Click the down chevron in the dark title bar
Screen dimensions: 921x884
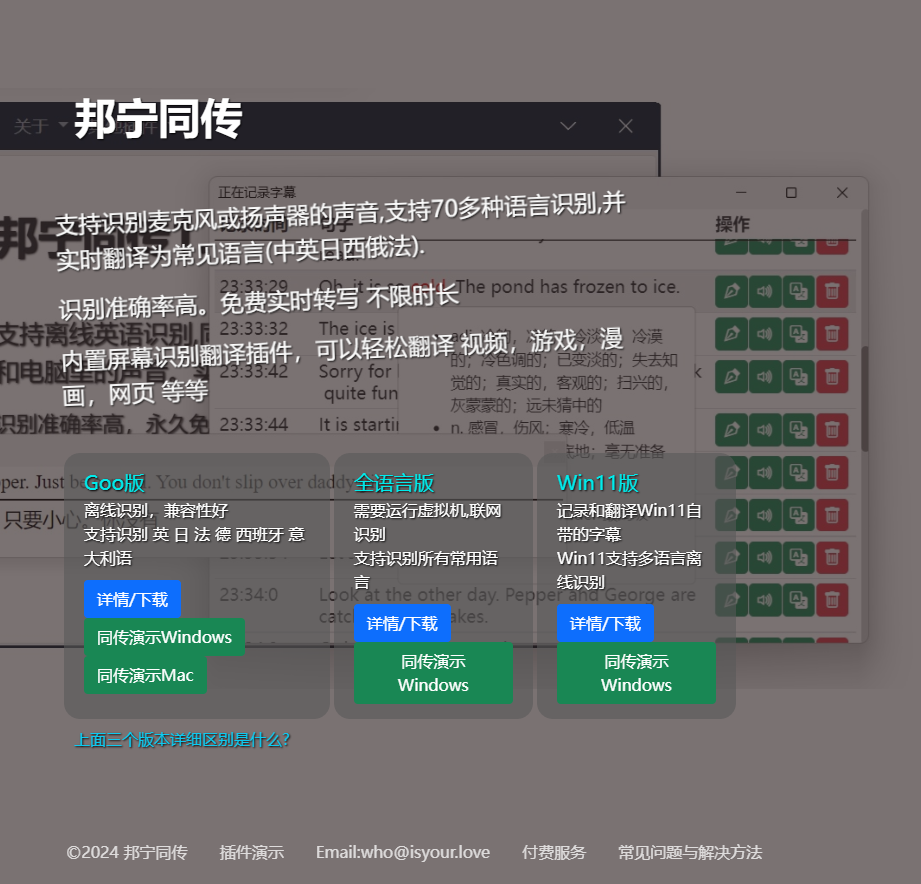pos(568,126)
